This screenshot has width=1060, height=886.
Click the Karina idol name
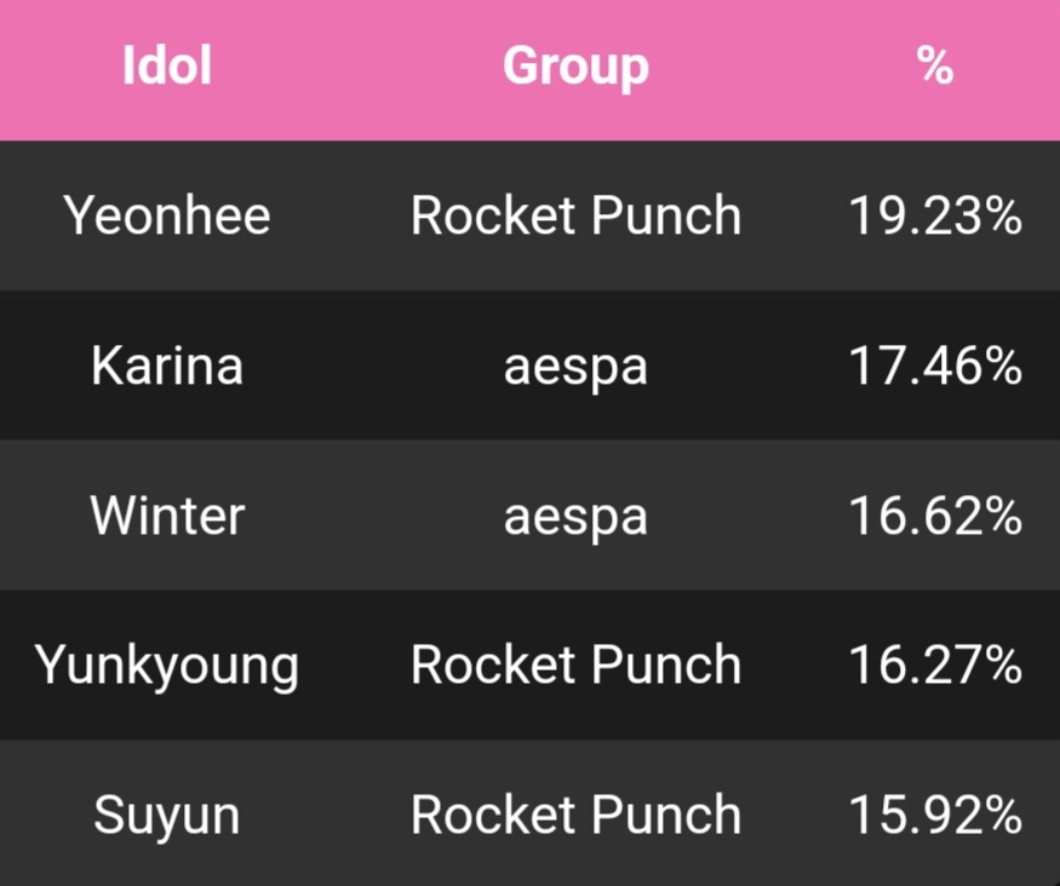167,366
